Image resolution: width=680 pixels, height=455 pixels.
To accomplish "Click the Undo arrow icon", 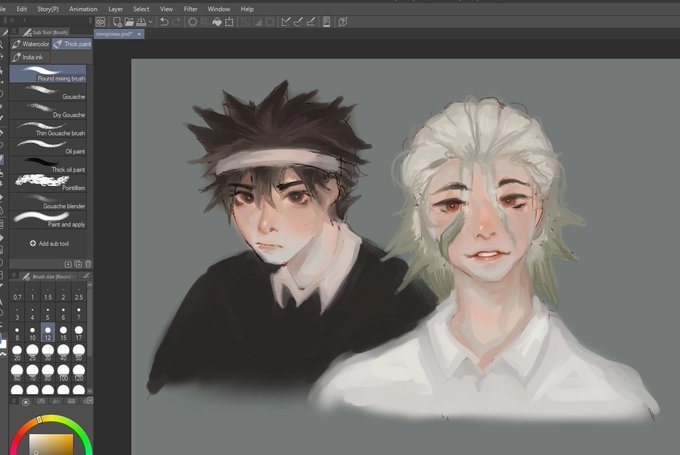I will tap(164, 22).
